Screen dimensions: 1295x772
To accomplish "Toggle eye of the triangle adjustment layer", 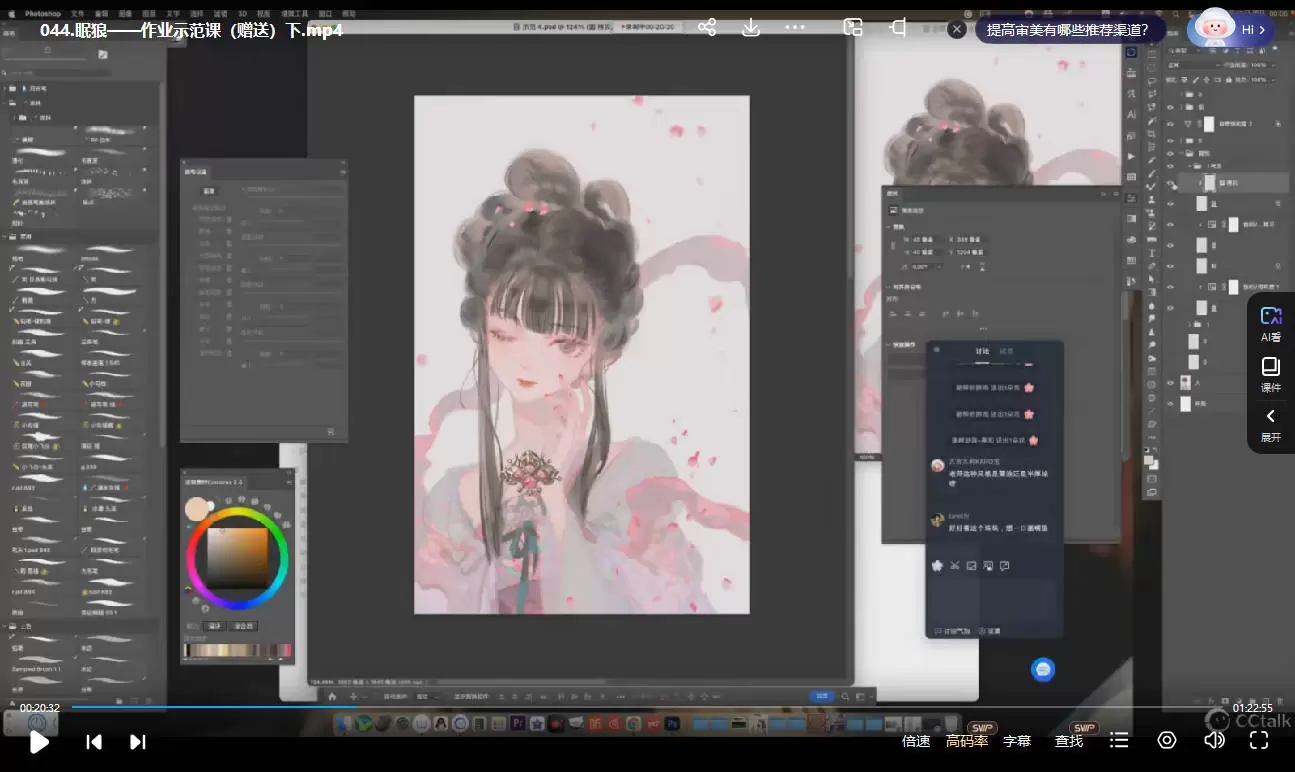I will point(1170,123).
